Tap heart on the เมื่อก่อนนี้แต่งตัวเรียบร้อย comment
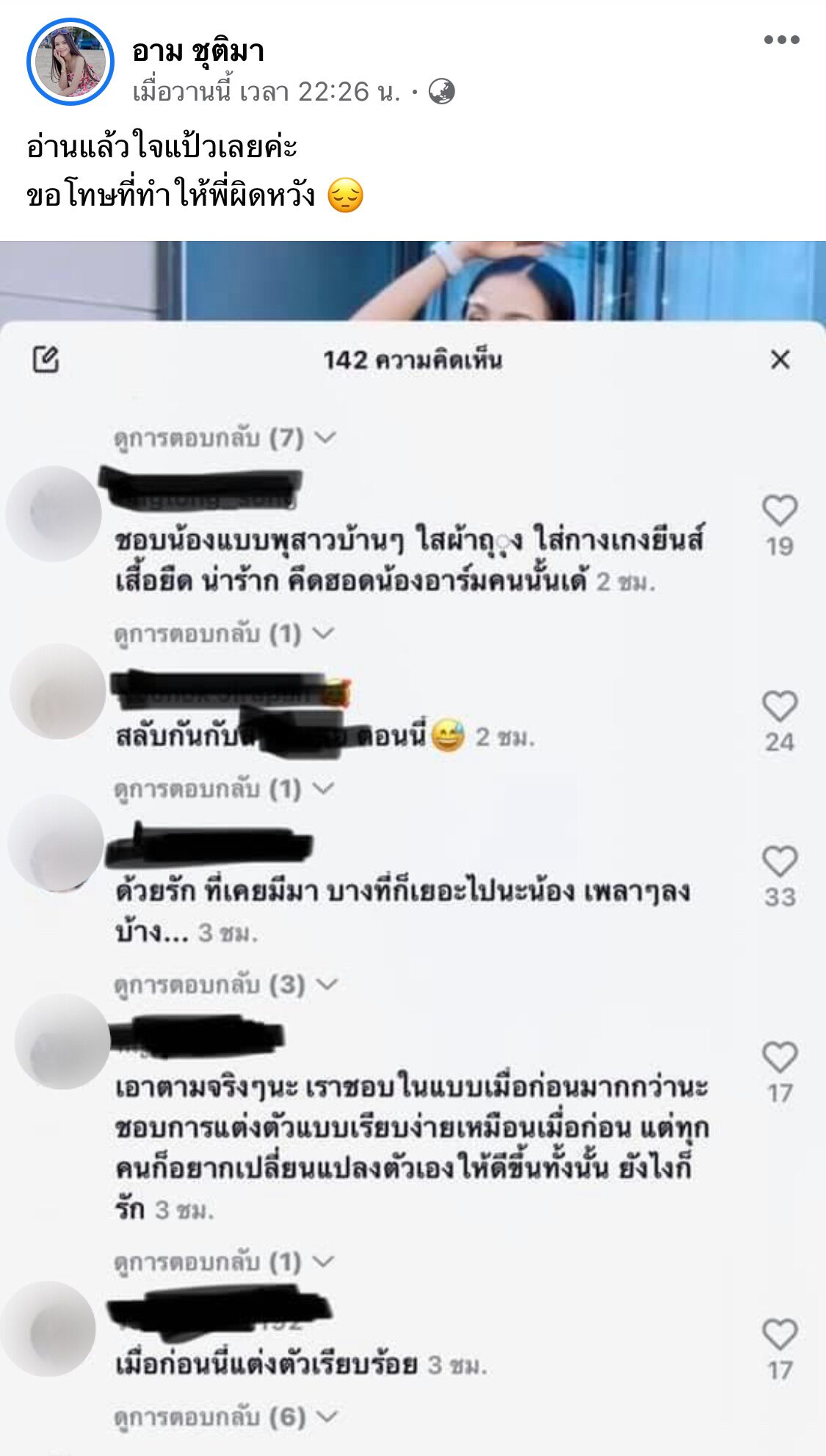Viewport: 826px width, 1456px height. click(780, 1334)
